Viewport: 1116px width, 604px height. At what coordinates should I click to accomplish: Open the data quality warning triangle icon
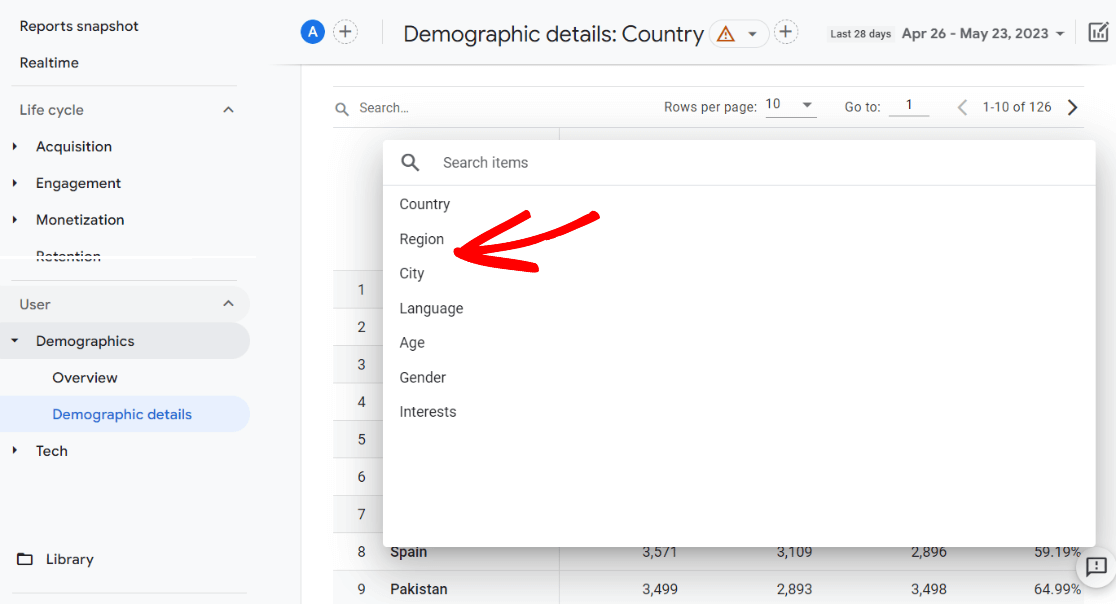(726, 34)
